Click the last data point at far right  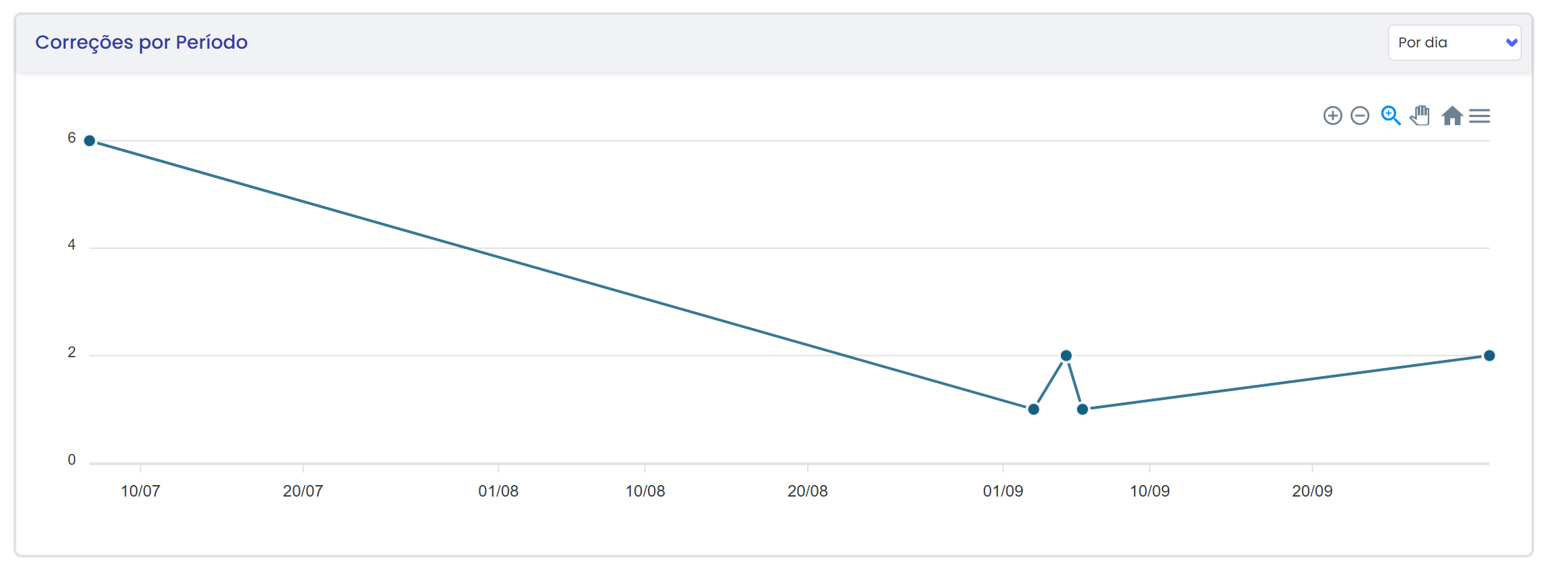(1489, 355)
